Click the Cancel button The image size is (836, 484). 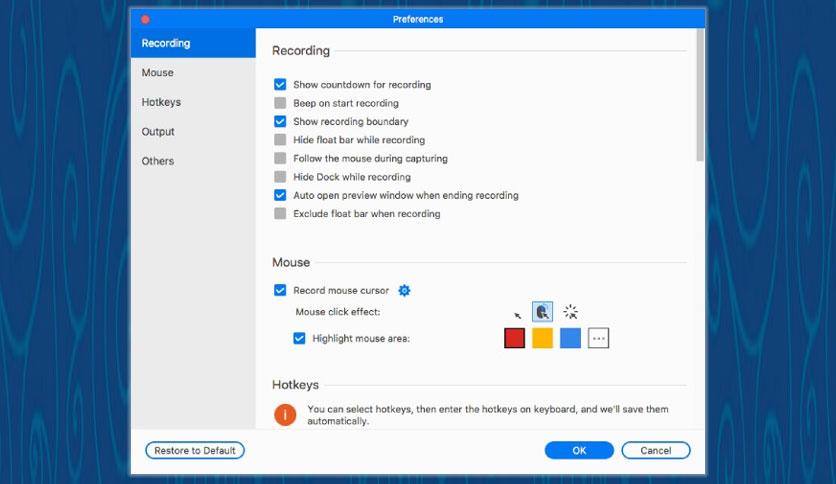click(x=656, y=450)
